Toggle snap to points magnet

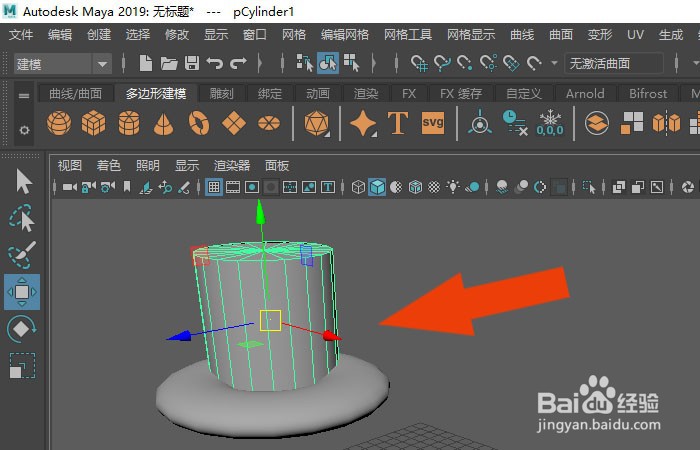pyautogui.click(x=465, y=63)
